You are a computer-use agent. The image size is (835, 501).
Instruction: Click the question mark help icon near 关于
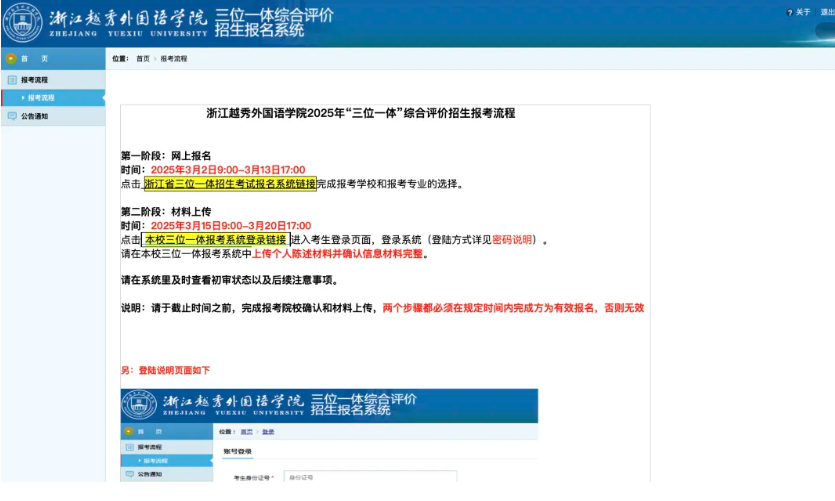[790, 12]
